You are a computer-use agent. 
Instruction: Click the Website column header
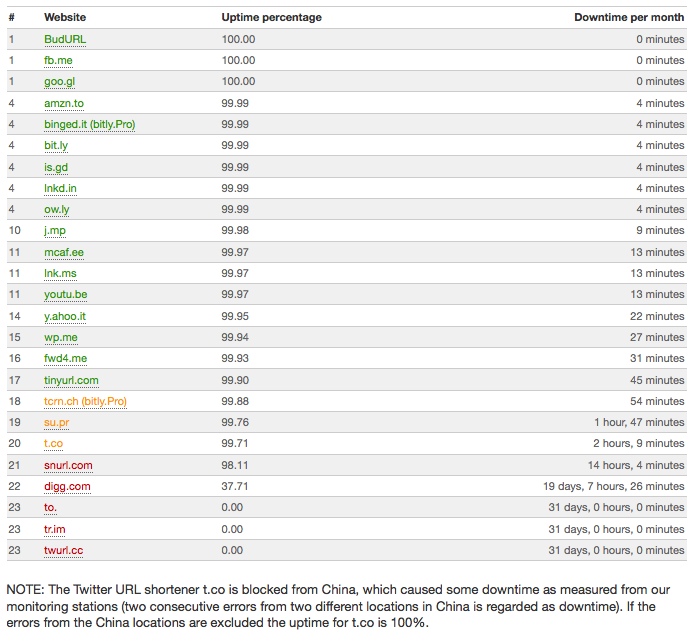65,17
